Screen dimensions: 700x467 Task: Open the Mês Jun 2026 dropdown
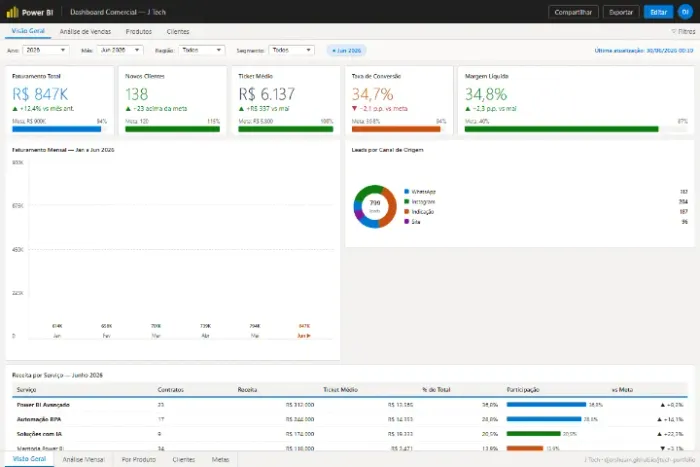click(x=120, y=50)
